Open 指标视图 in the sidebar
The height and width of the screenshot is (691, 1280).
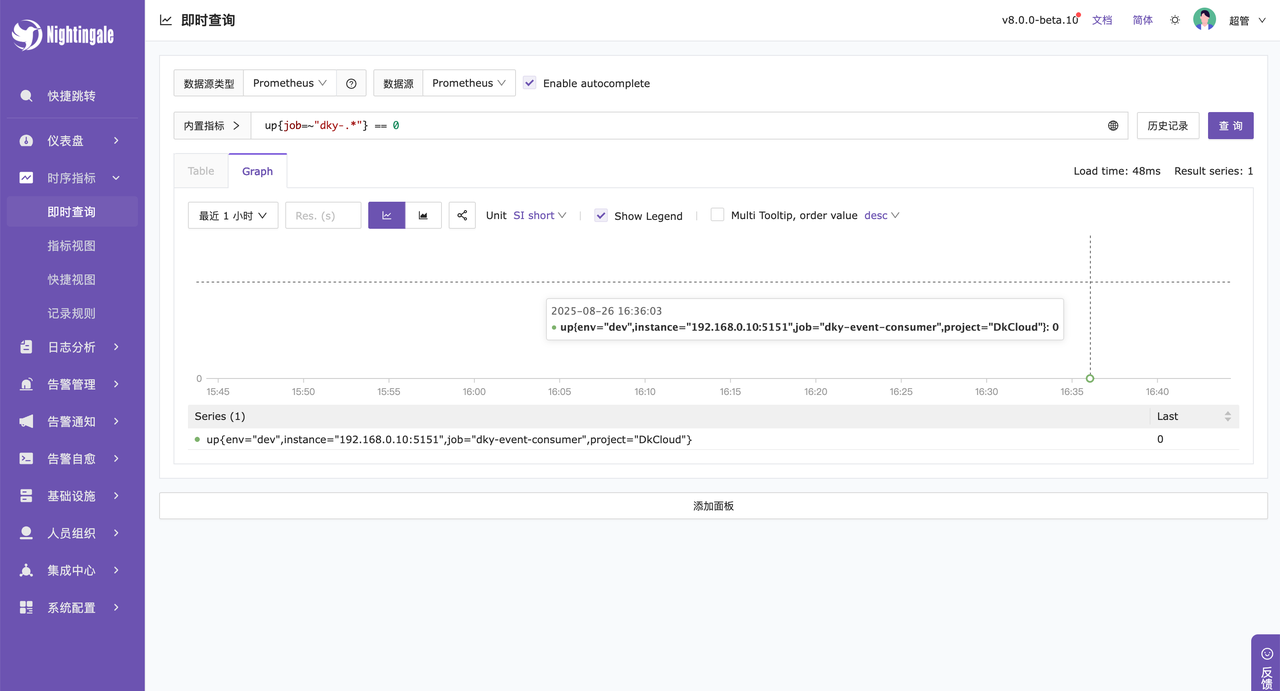tap(72, 246)
